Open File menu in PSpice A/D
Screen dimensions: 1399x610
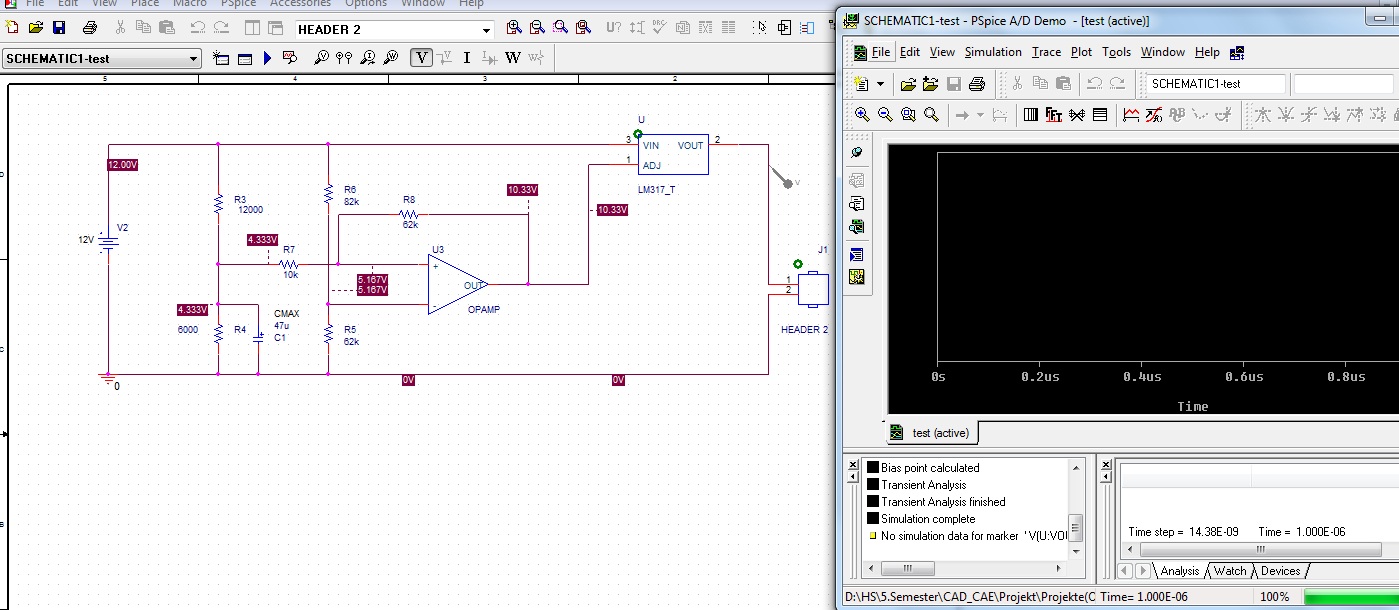880,52
